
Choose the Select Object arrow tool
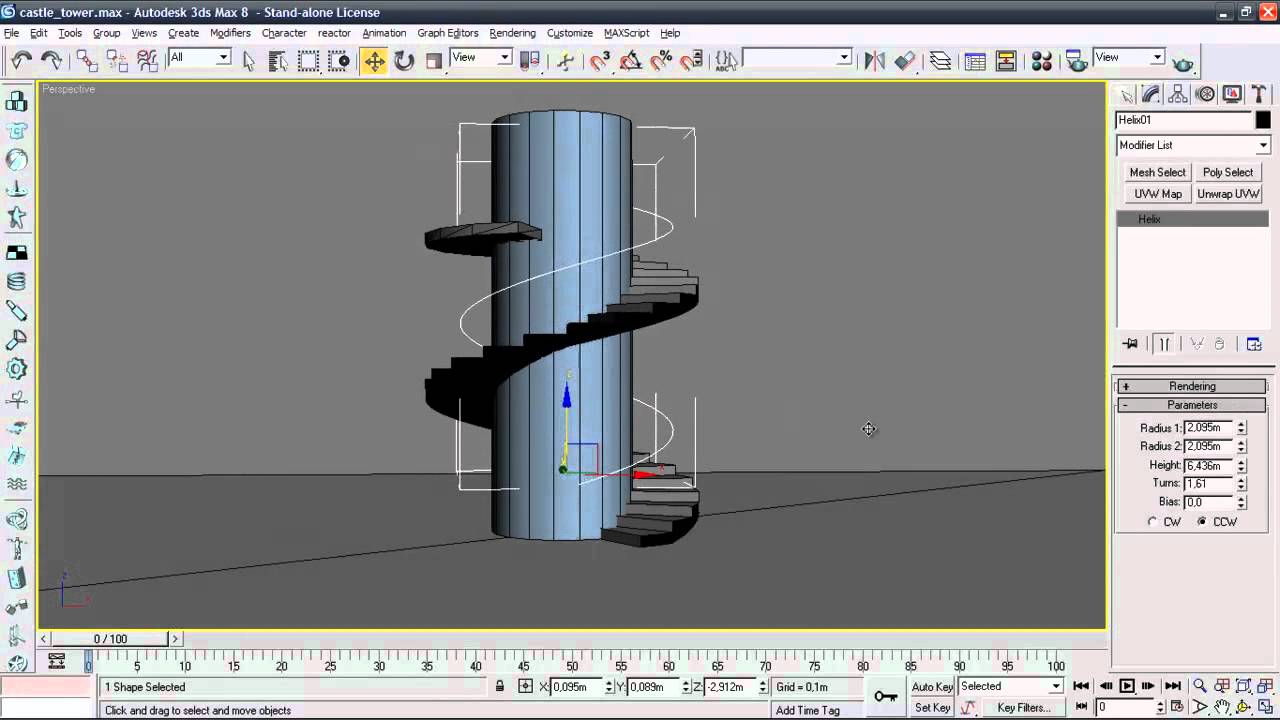point(249,61)
